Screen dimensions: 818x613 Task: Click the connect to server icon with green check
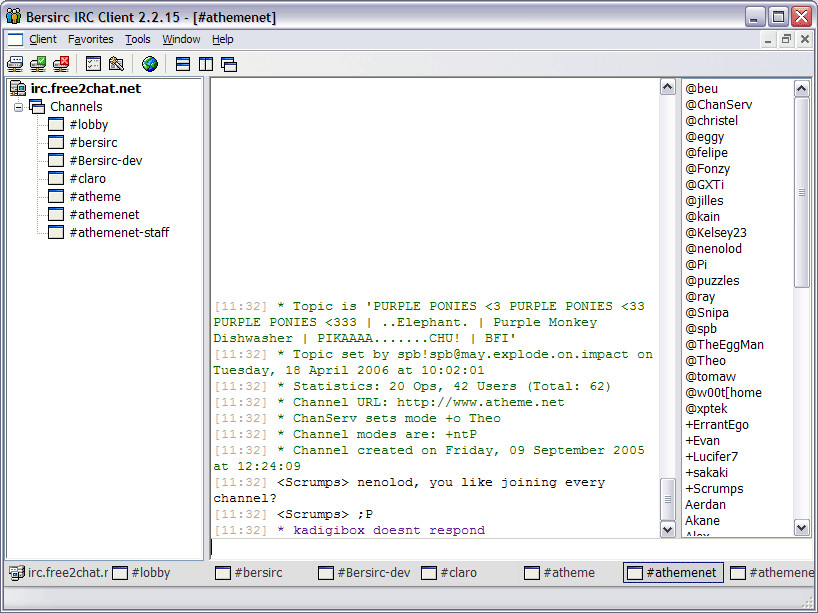pyautogui.click(x=38, y=64)
